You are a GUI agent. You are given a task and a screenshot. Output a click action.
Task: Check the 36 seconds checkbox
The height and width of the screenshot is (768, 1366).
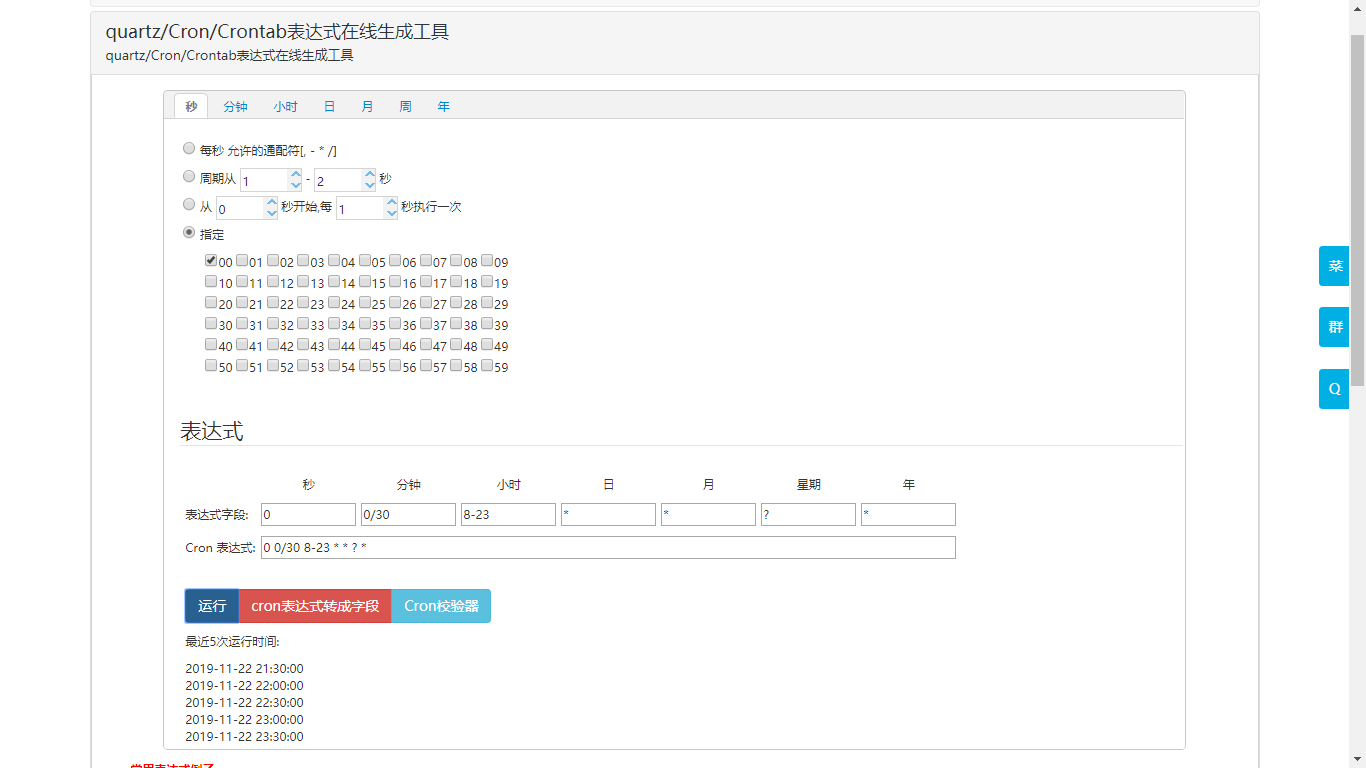(x=395, y=324)
